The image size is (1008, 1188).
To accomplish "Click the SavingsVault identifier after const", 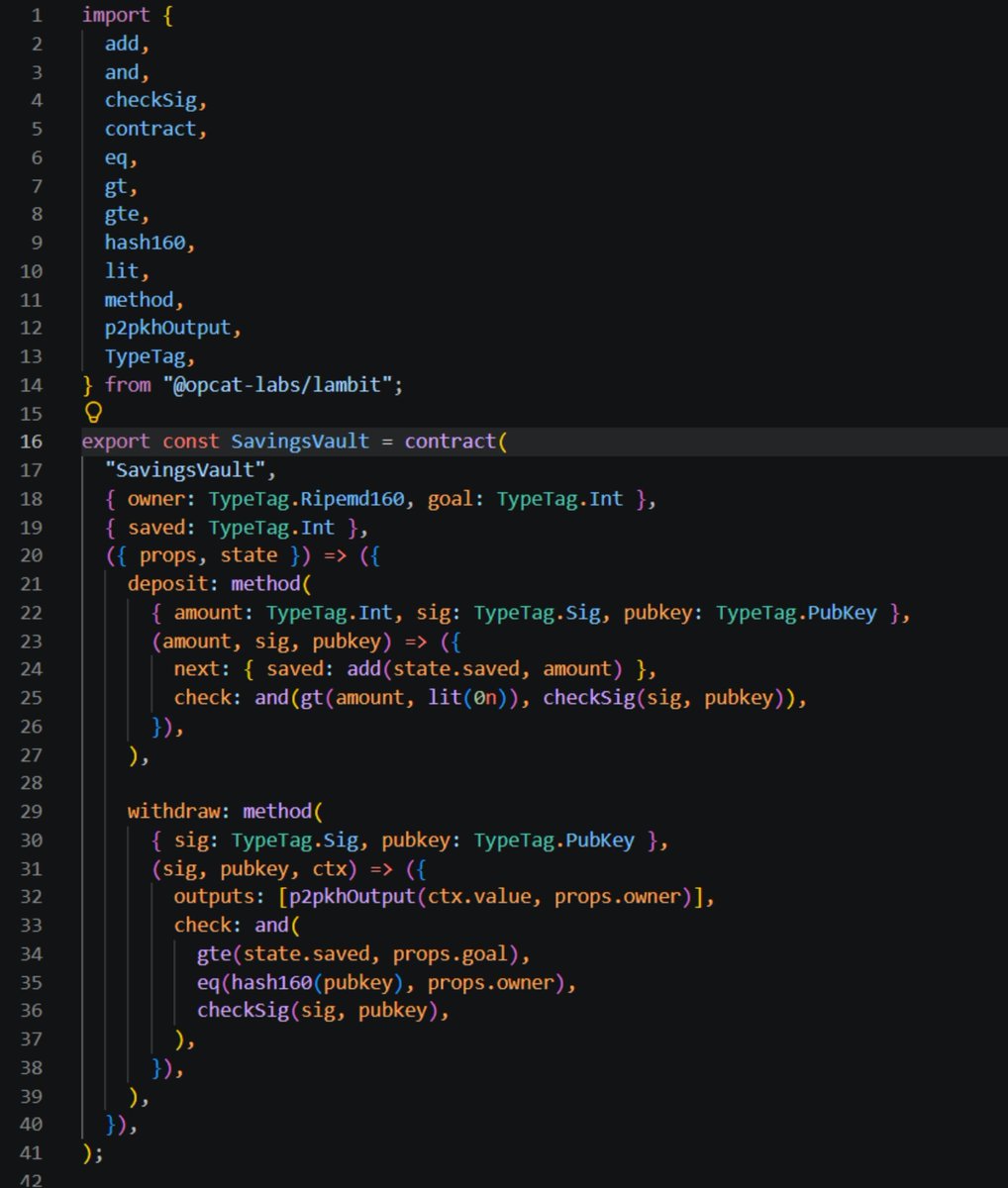I will click(300, 442).
